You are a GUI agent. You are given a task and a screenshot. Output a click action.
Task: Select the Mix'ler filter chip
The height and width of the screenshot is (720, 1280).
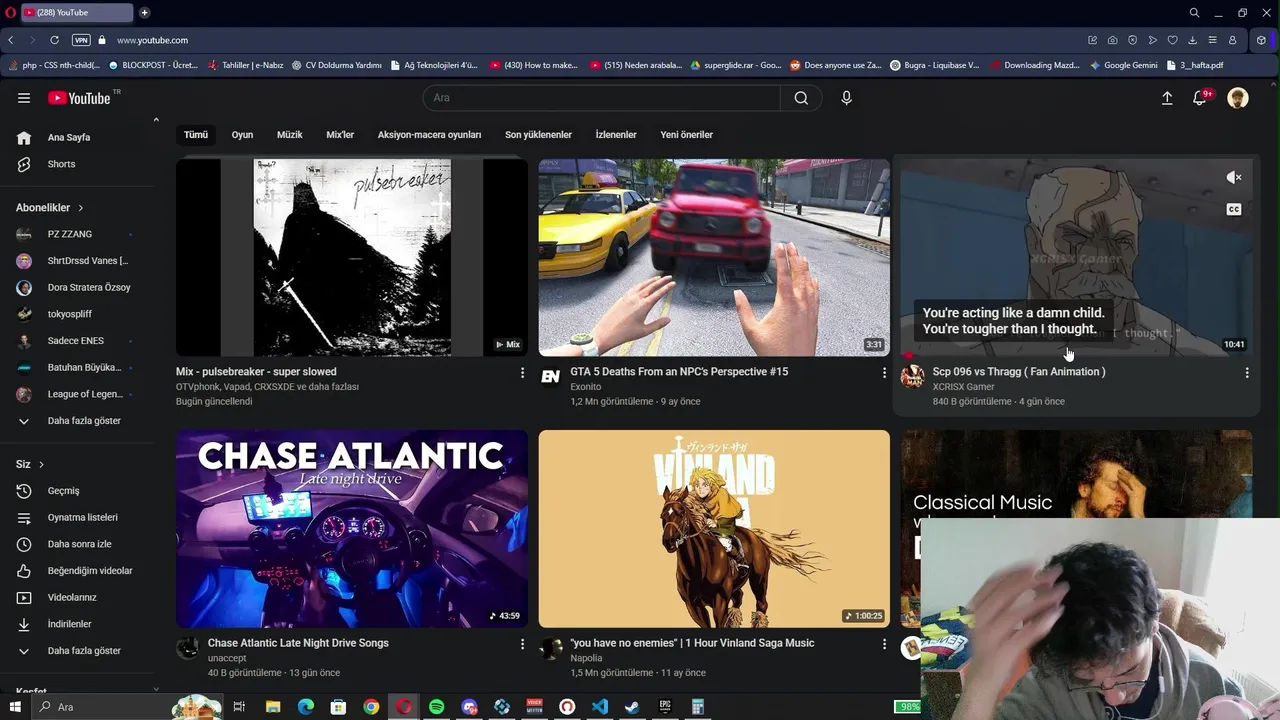[x=340, y=135]
